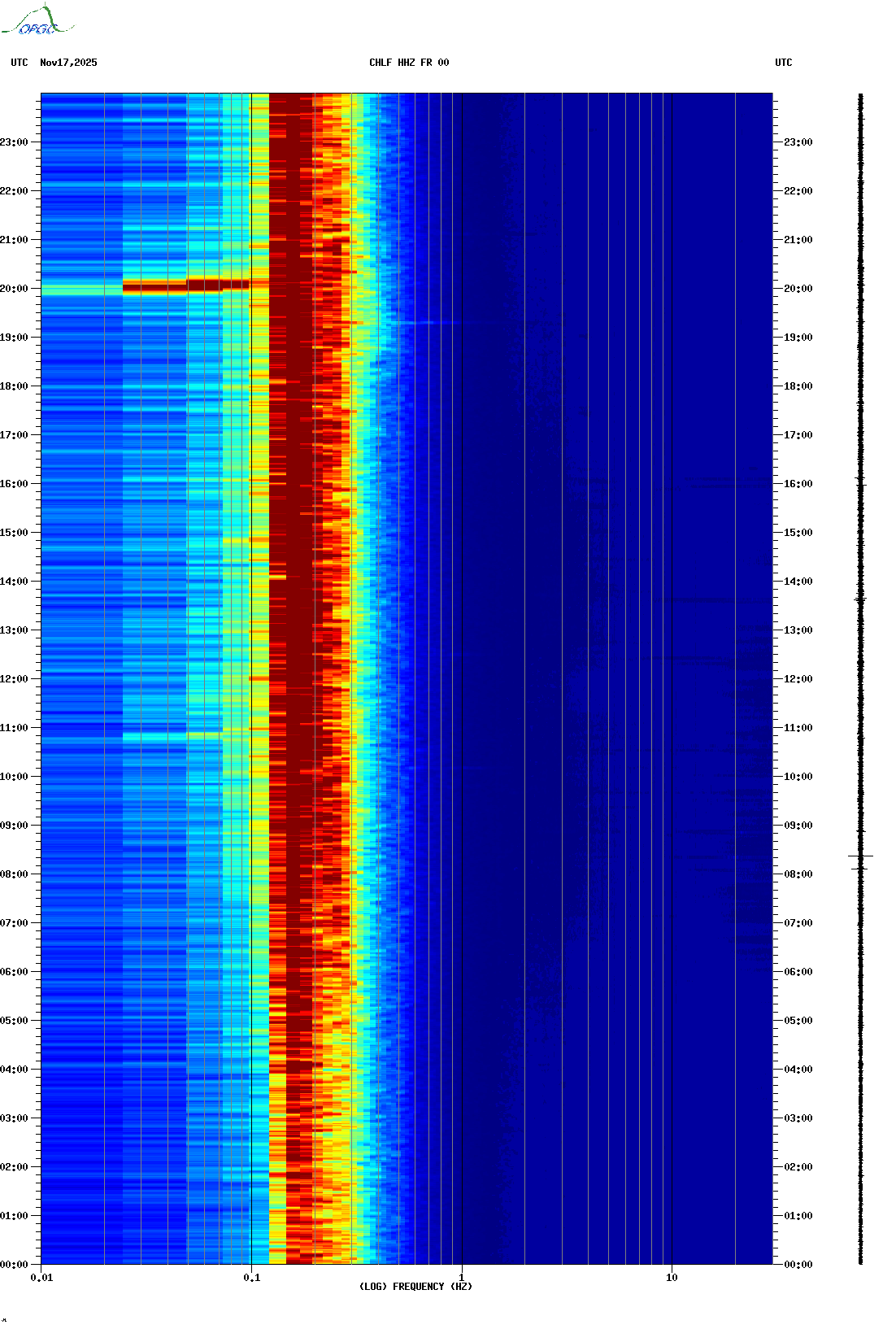Click the 0.01 frequency axis label
The width and height of the screenshot is (896, 1329).
[41, 1278]
